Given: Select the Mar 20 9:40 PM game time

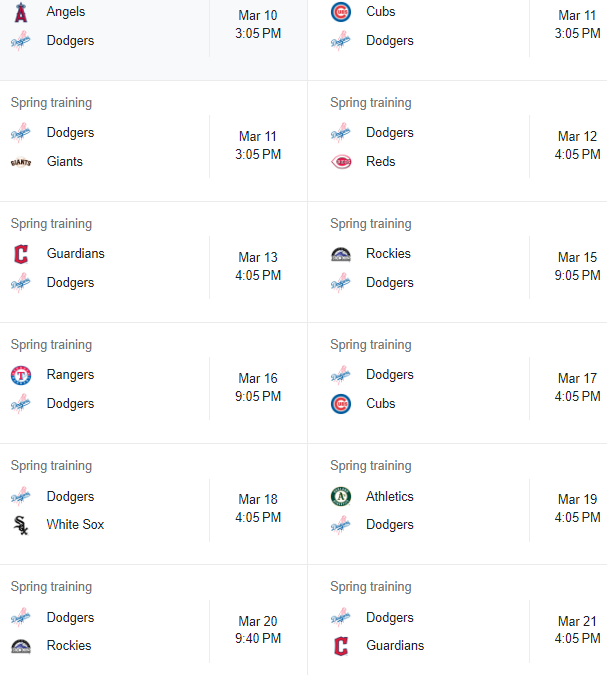Looking at the screenshot, I should pyautogui.click(x=258, y=630).
